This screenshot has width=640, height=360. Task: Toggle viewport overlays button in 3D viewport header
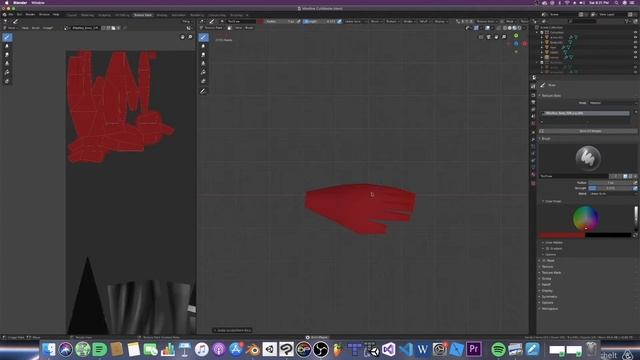(x=487, y=28)
